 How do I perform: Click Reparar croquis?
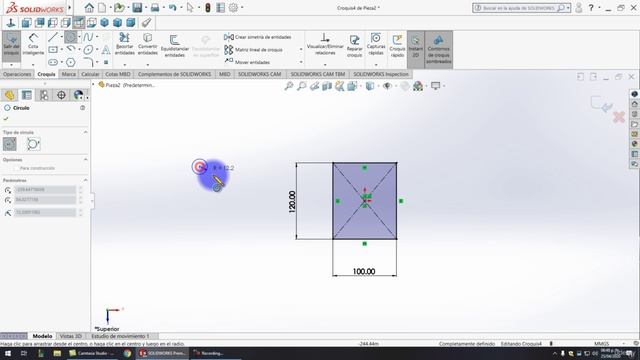354,46
